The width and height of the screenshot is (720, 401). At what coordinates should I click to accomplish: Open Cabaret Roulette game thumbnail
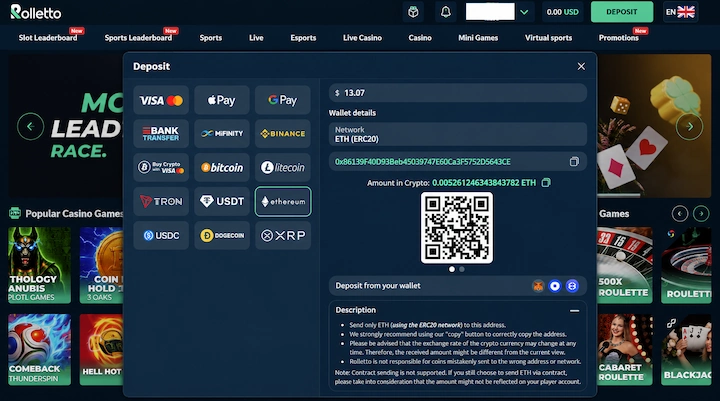tap(624, 349)
